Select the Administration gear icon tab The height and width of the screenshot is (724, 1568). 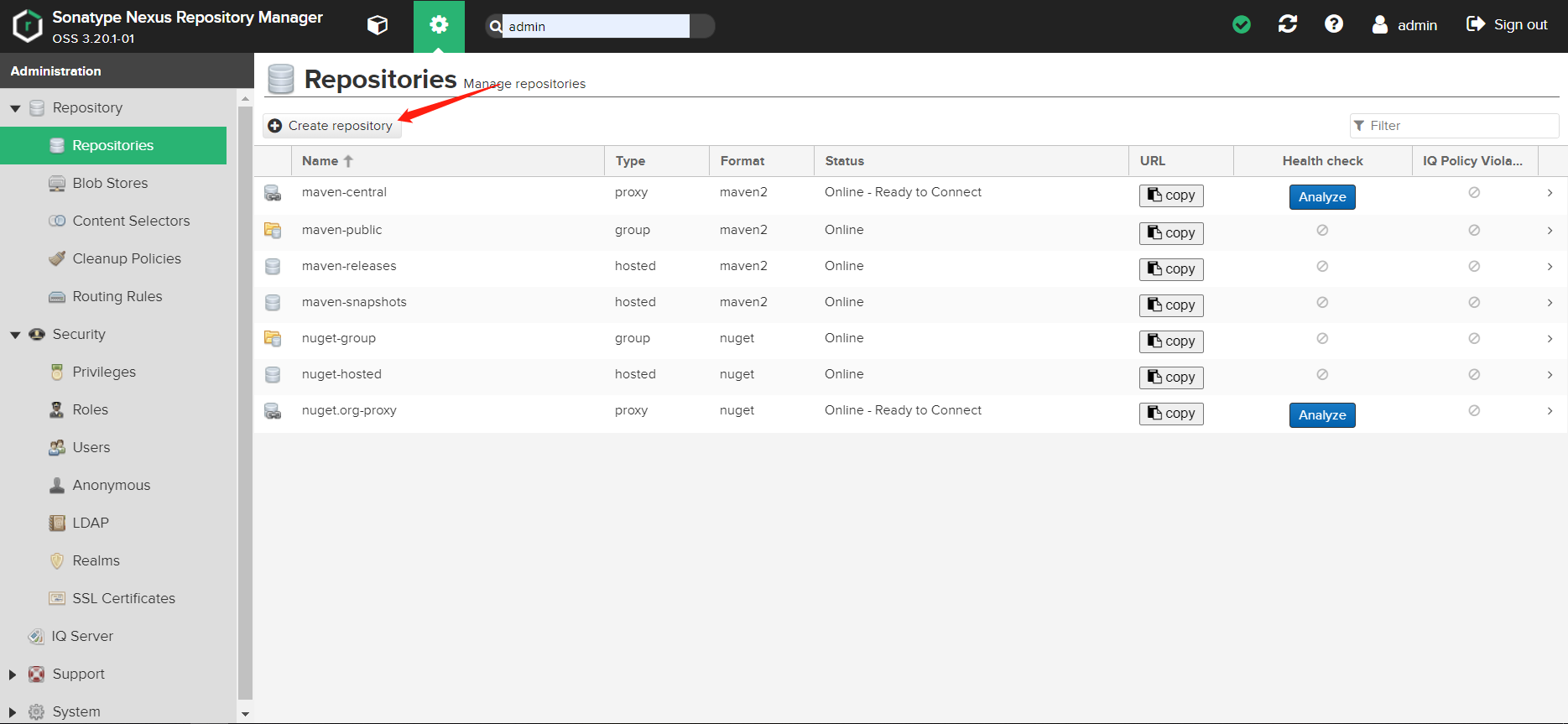tap(439, 26)
